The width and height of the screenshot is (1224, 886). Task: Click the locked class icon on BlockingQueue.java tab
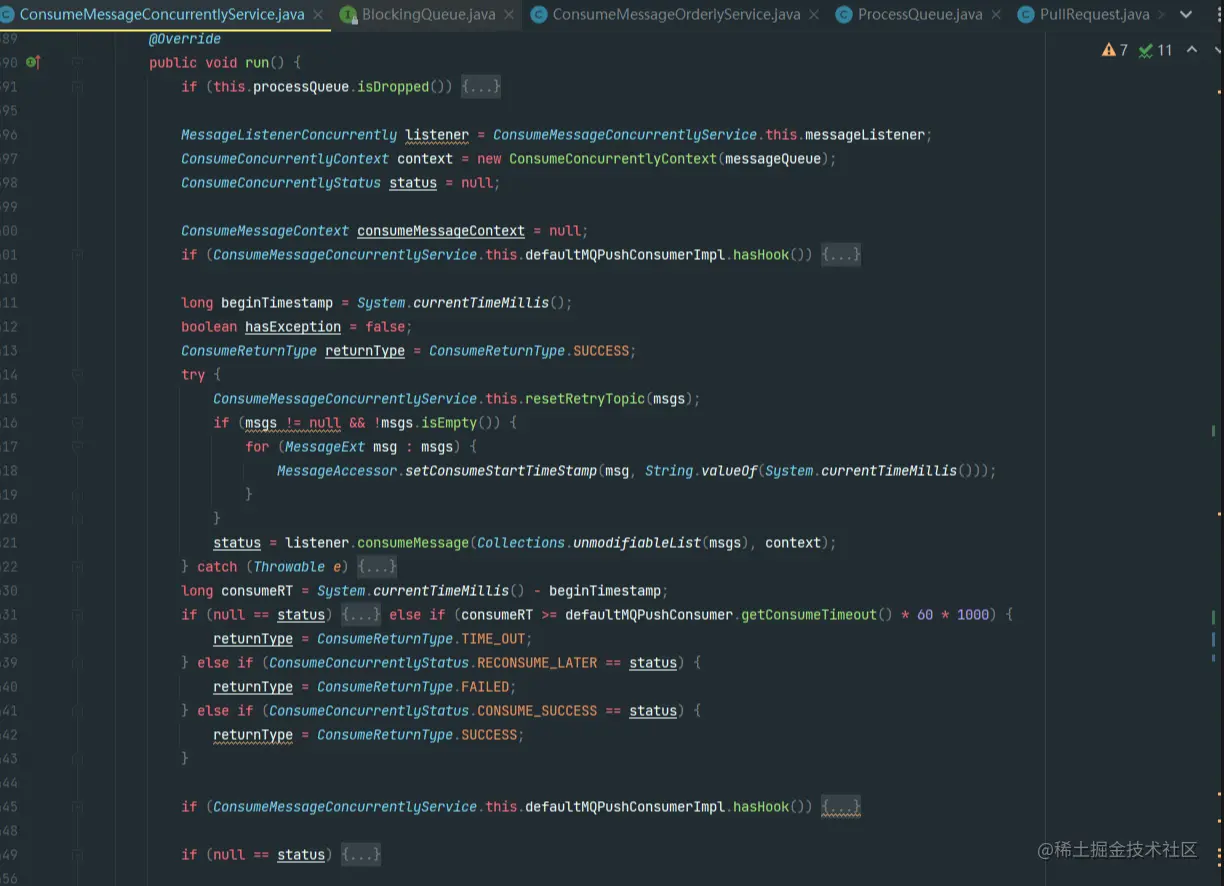pos(348,14)
